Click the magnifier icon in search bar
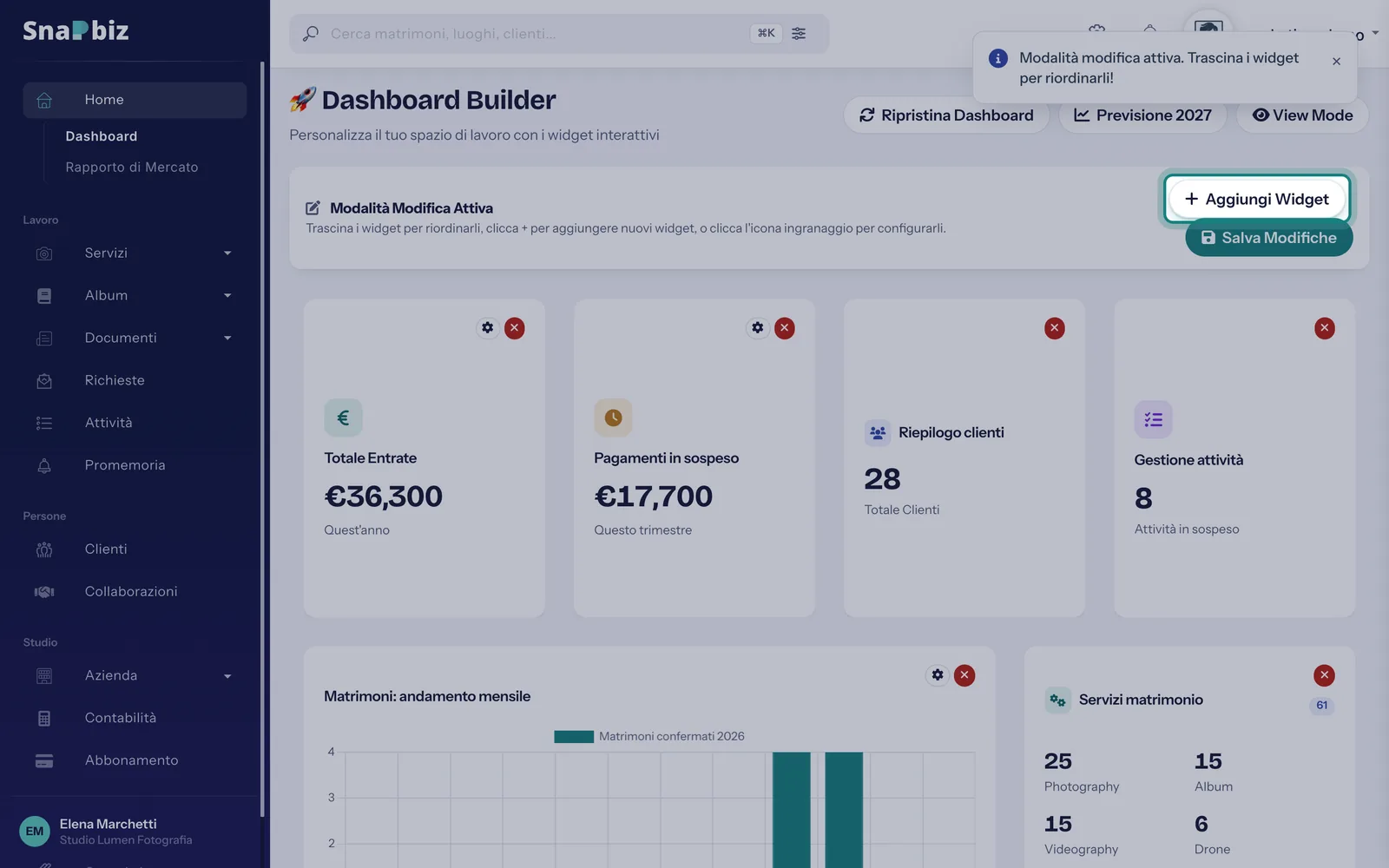Image resolution: width=1389 pixels, height=868 pixels. coord(310,34)
